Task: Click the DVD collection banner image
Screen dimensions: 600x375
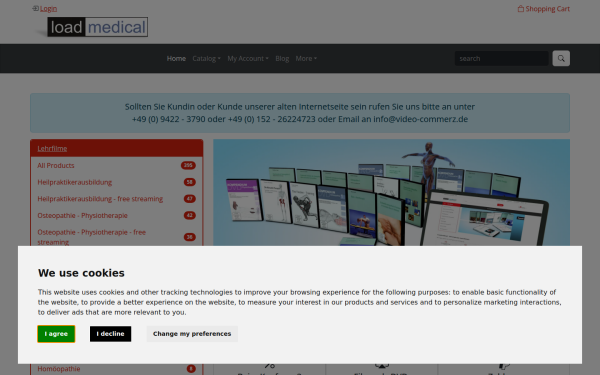Action: pyautogui.click(x=391, y=192)
